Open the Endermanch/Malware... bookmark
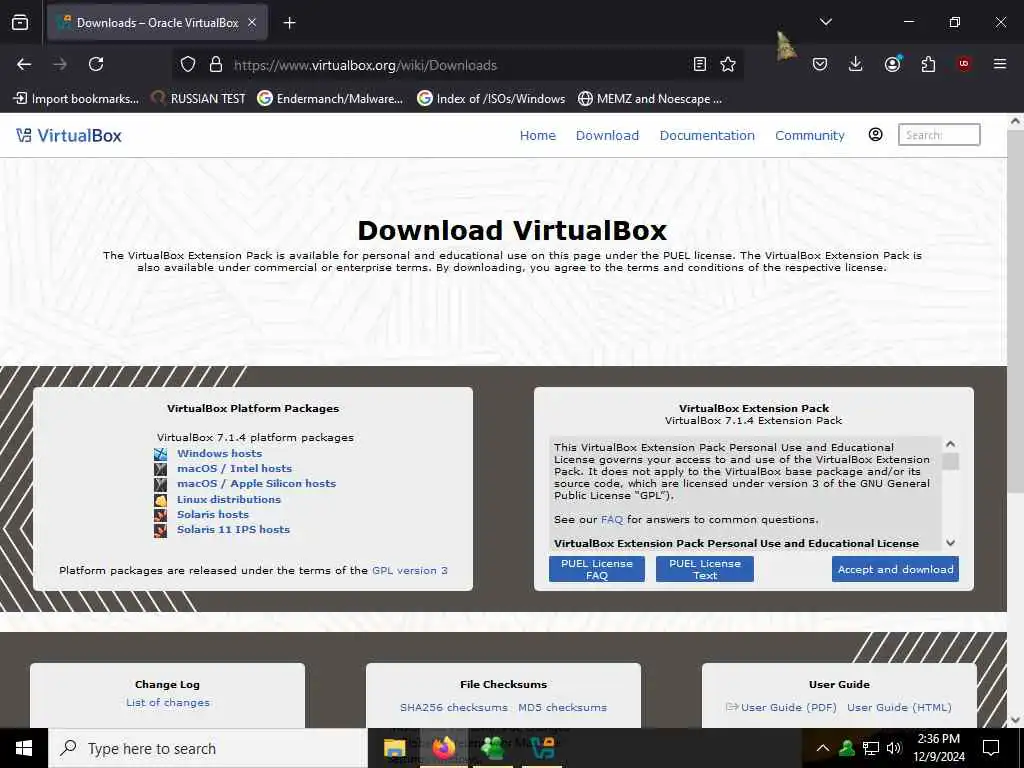Image resolution: width=1024 pixels, height=768 pixels. pyautogui.click(x=330, y=99)
